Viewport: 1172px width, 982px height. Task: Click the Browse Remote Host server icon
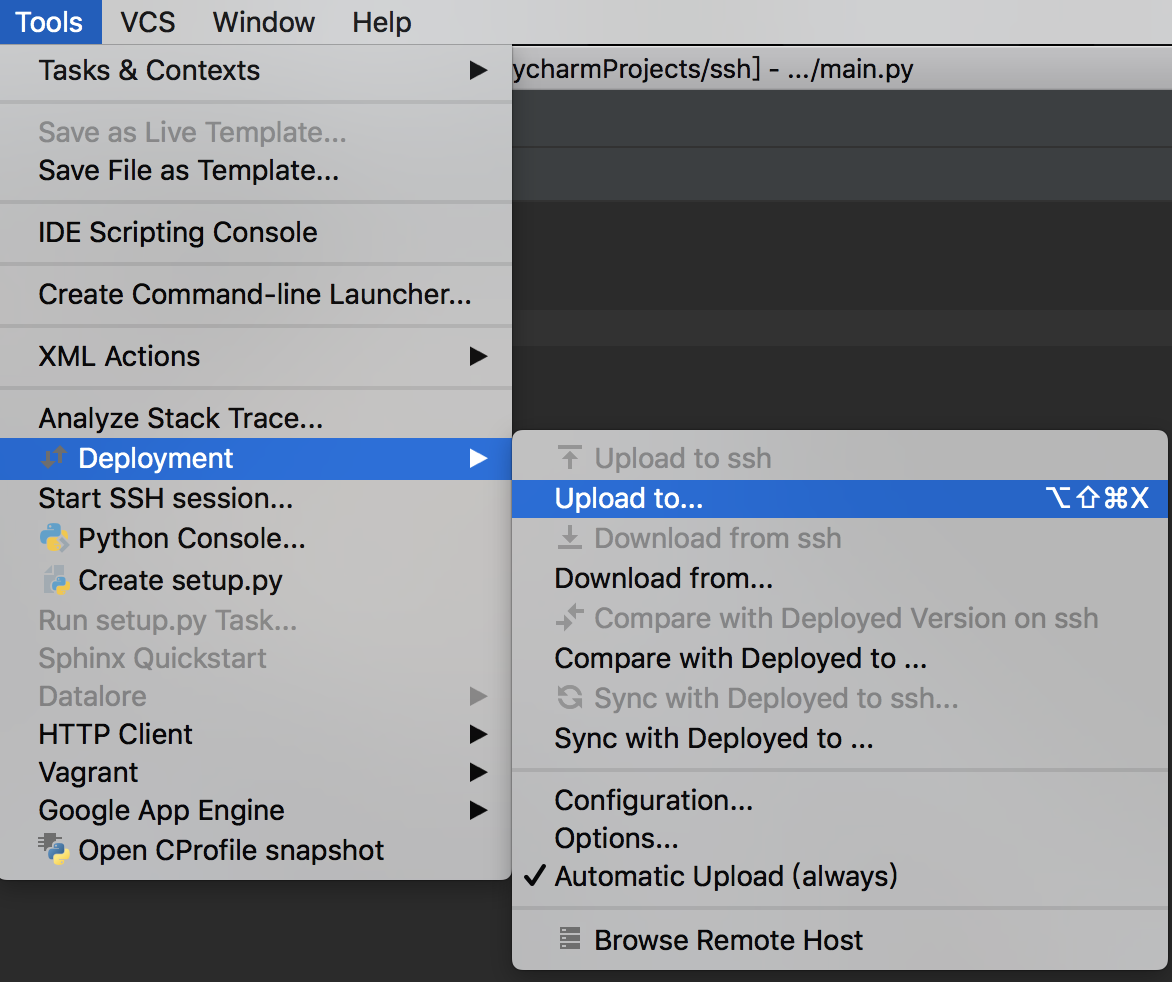[570, 939]
